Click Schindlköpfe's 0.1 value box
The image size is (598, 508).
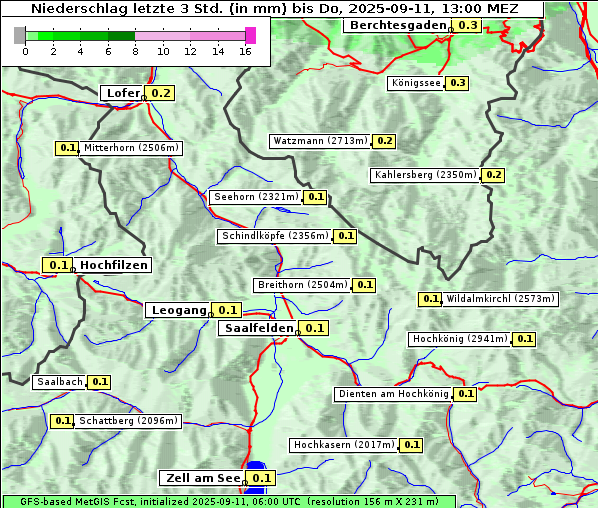click(345, 236)
